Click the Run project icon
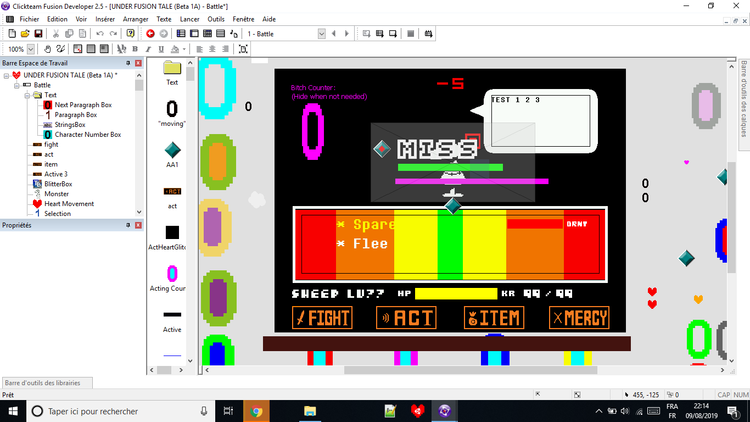 (366, 33)
